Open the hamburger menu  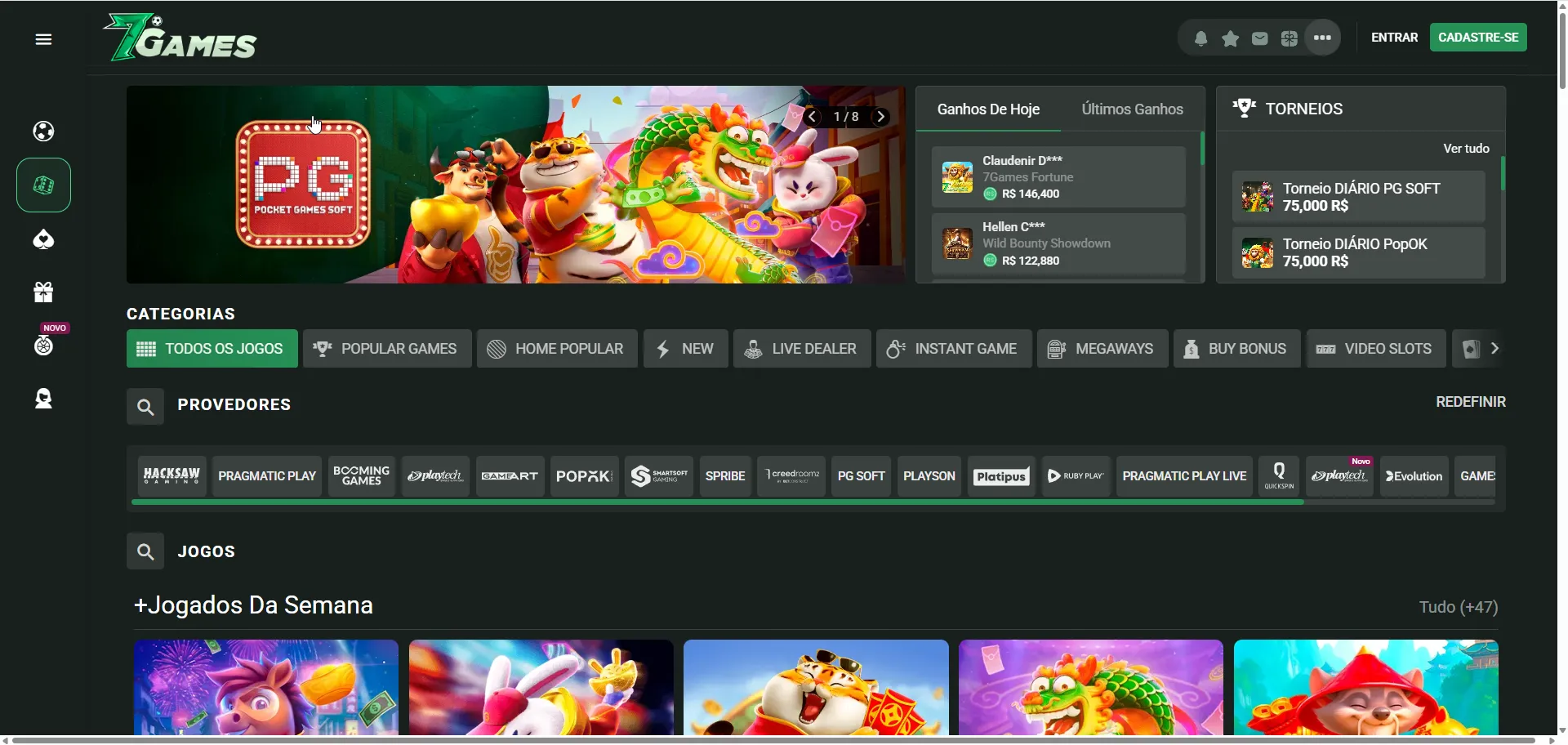coord(44,39)
